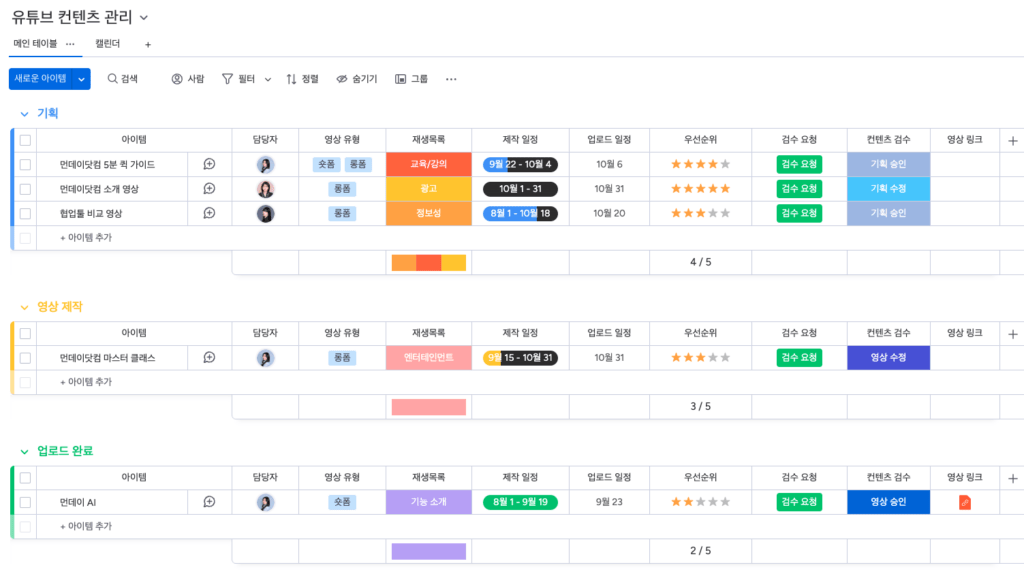Open the toolbar more options ellipsis
This screenshot has height=576, width=1024.
451,79
